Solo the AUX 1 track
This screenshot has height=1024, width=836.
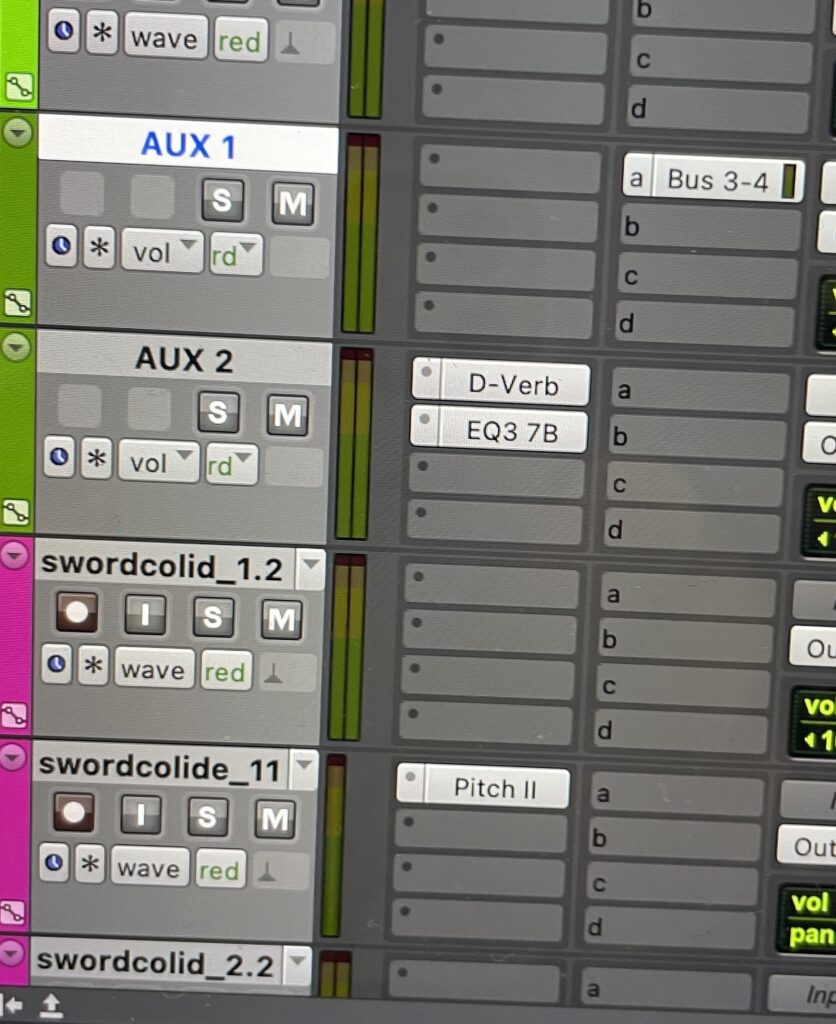pos(222,200)
